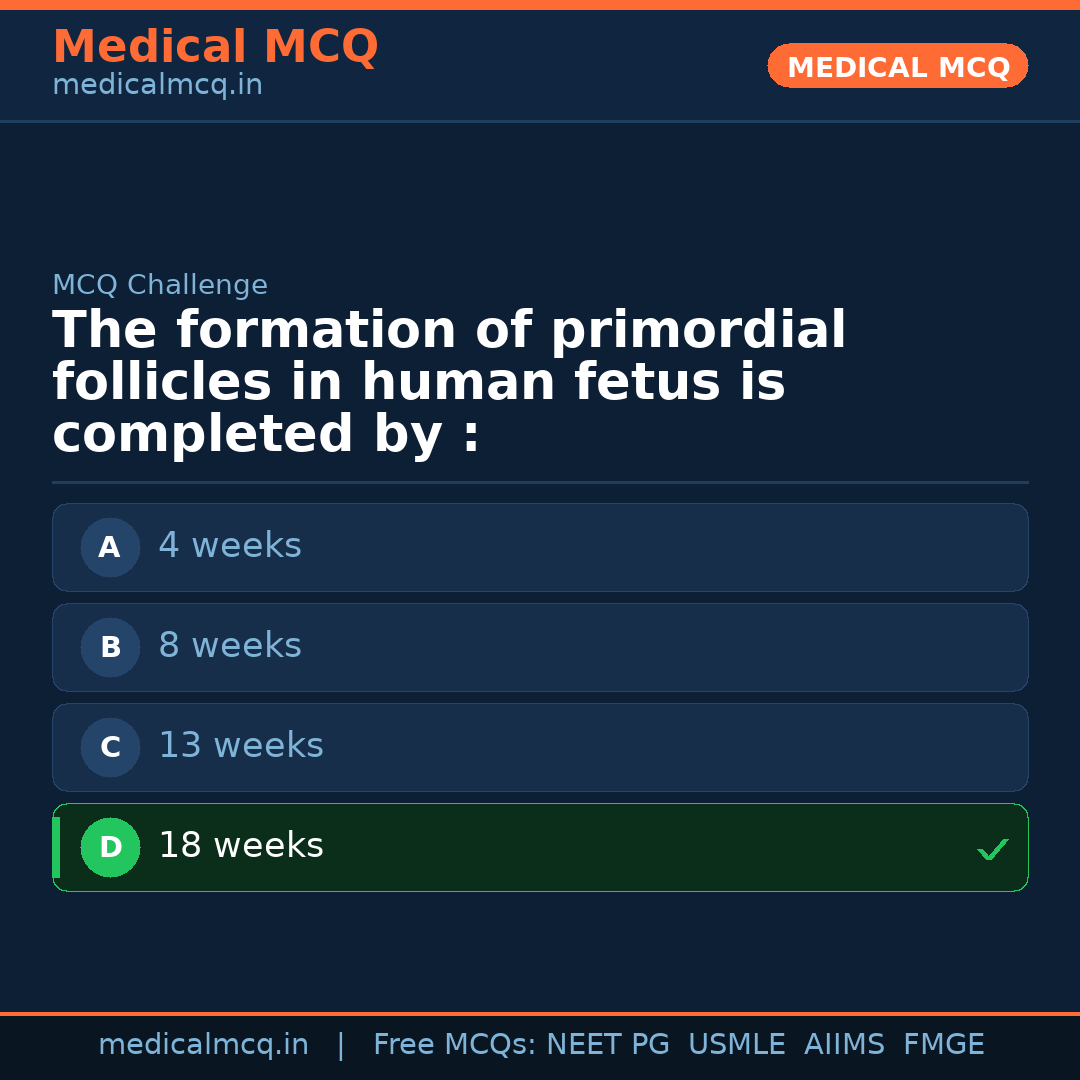
Task: Open the medicalmcq.in link in the footer
Action: click(203, 1045)
